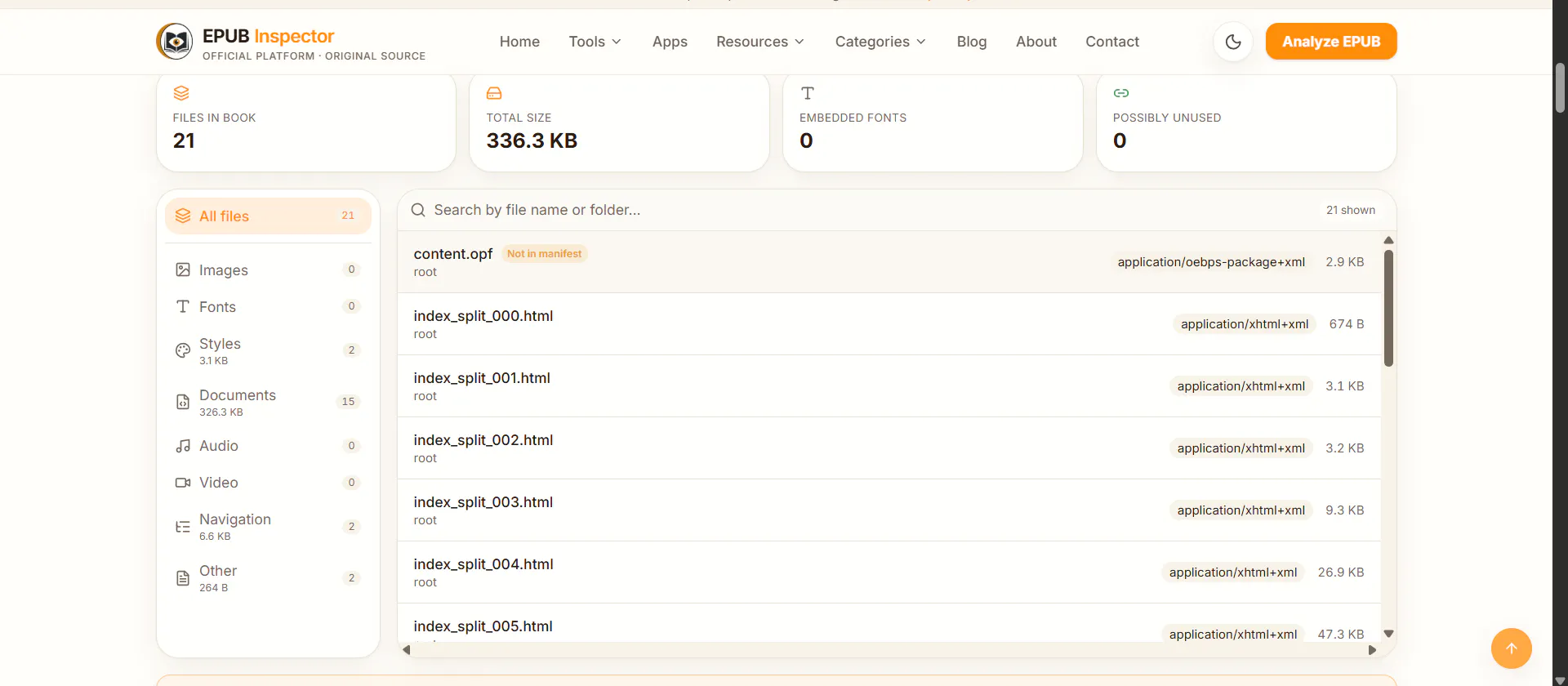Open the About nav link

[x=1036, y=42]
